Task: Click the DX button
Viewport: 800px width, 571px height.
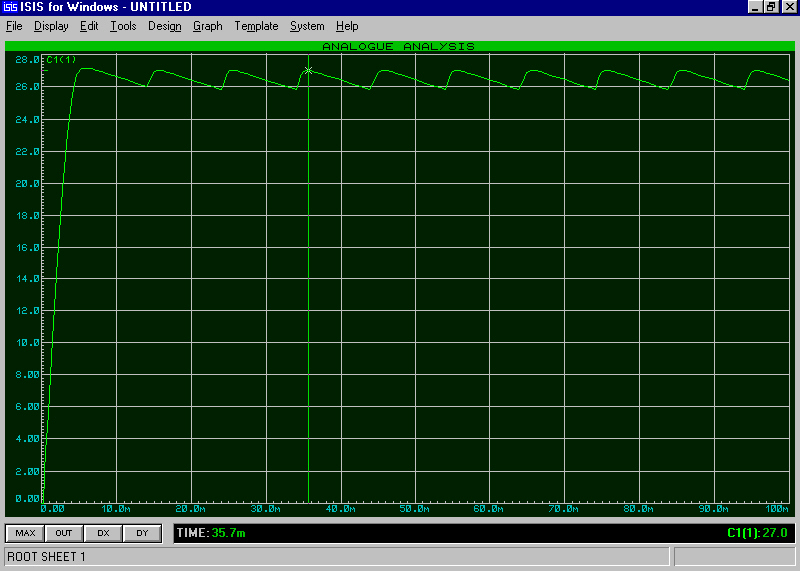Action: (x=103, y=533)
